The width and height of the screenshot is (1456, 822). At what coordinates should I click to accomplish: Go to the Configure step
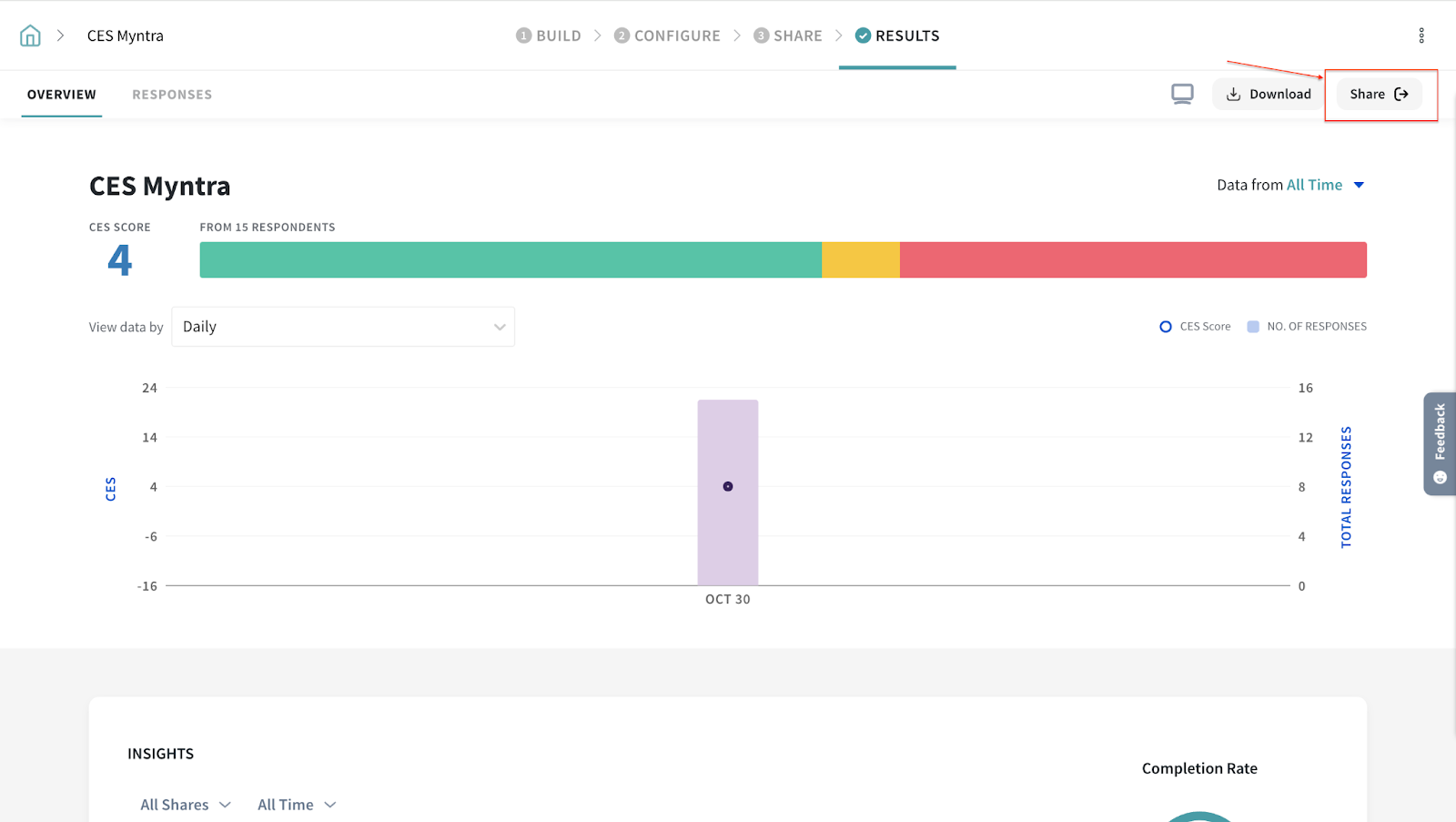667,36
